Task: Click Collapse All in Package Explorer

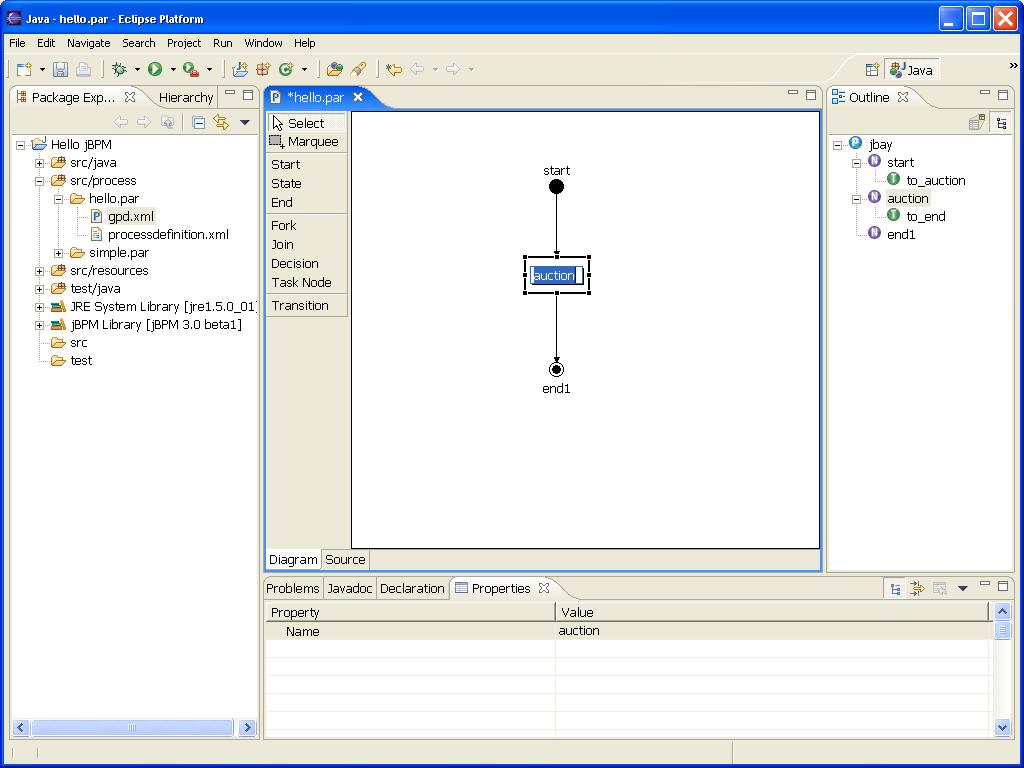Action: point(199,122)
